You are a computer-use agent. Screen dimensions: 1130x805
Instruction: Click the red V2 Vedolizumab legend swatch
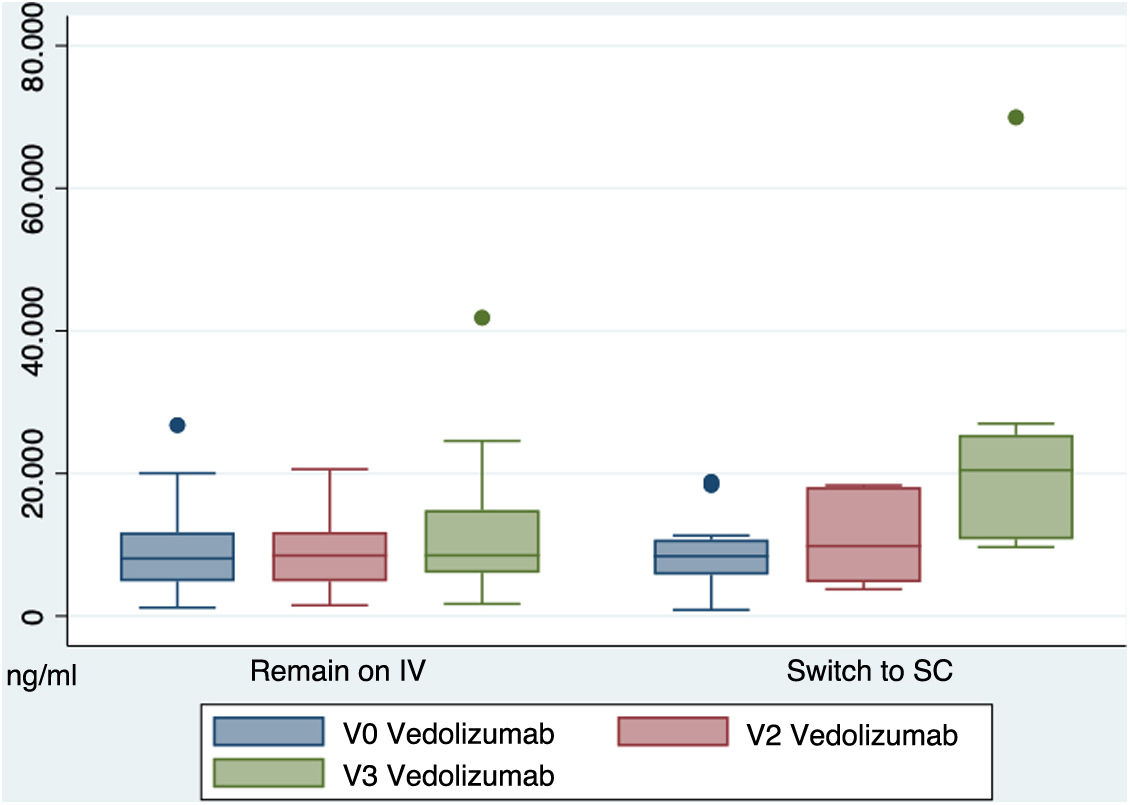[672, 732]
